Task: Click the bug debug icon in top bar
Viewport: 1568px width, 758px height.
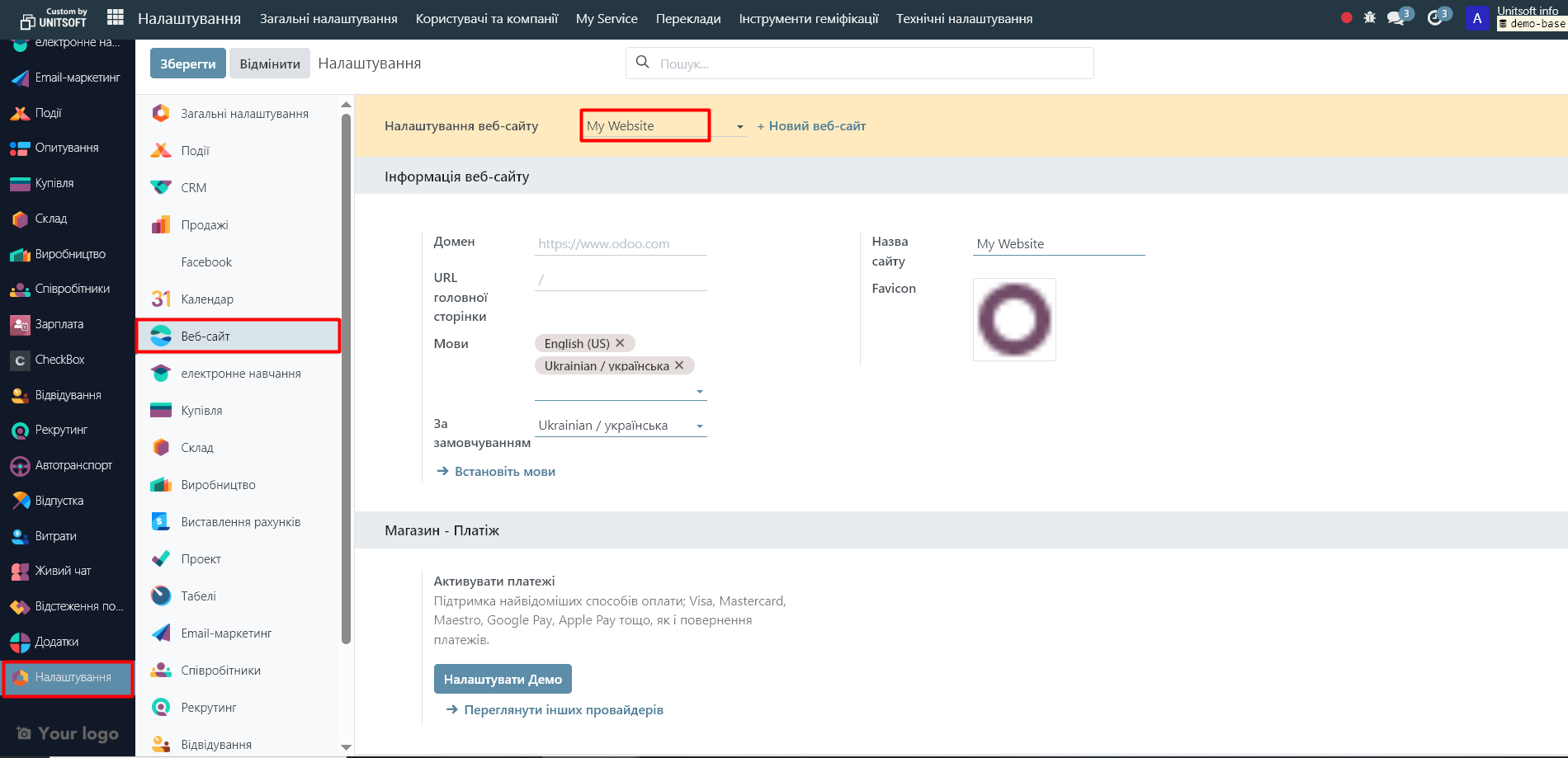Action: [x=1370, y=17]
